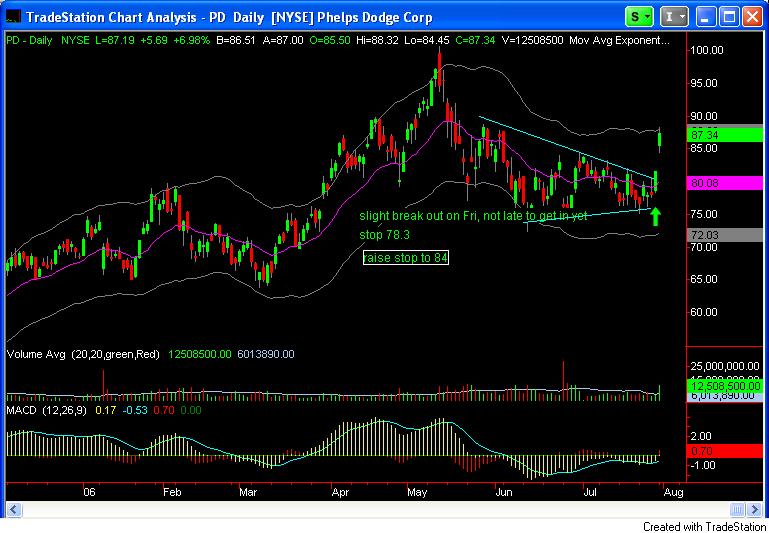Open the green S symbol-link dropdown button
Screen dimensions: 769x533
click(640, 17)
